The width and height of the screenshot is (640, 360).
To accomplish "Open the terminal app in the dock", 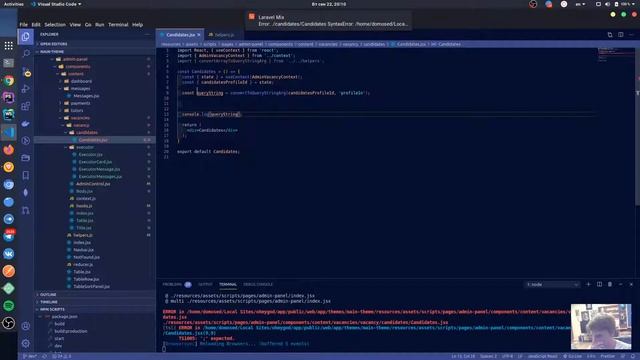I will click(x=9, y=63).
